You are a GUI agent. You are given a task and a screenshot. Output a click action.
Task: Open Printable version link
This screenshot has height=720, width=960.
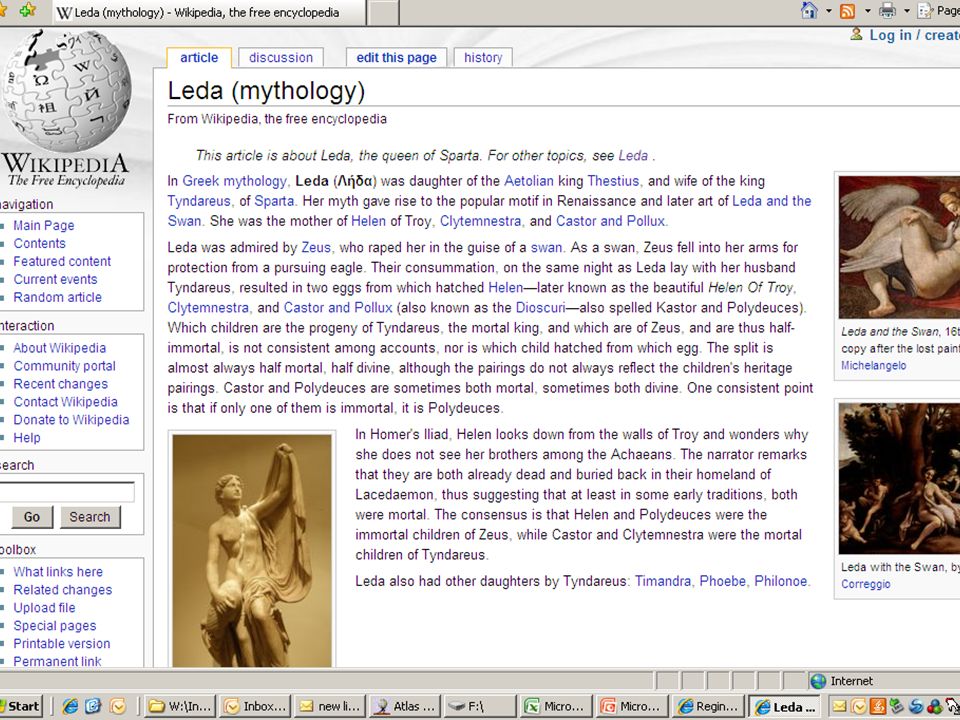coord(62,643)
